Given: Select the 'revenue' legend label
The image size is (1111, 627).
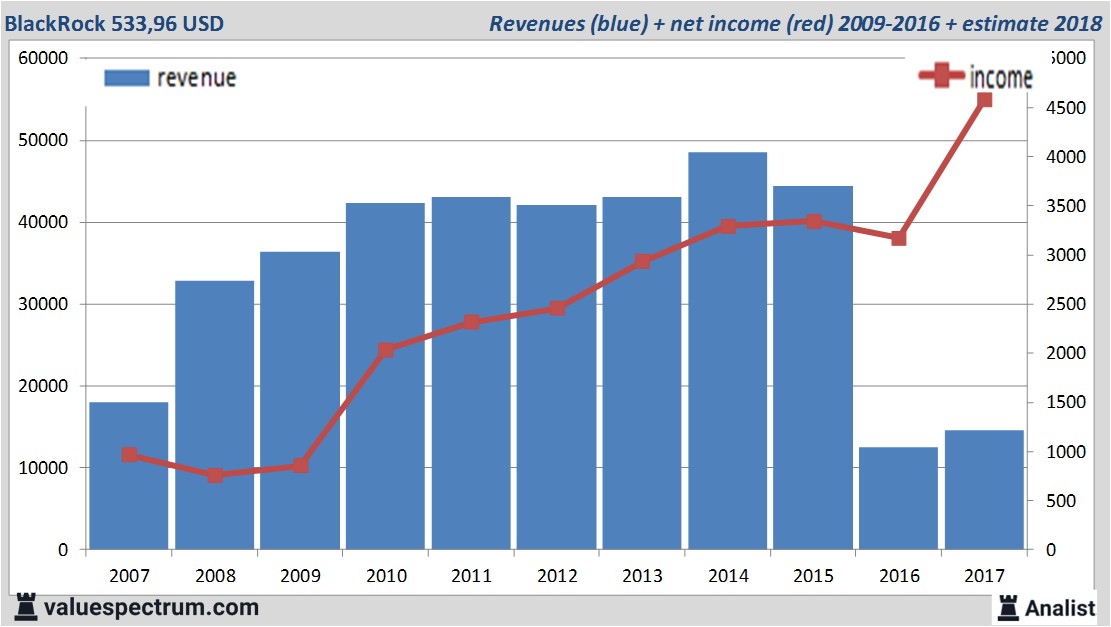Looking at the screenshot, I should point(196,78).
